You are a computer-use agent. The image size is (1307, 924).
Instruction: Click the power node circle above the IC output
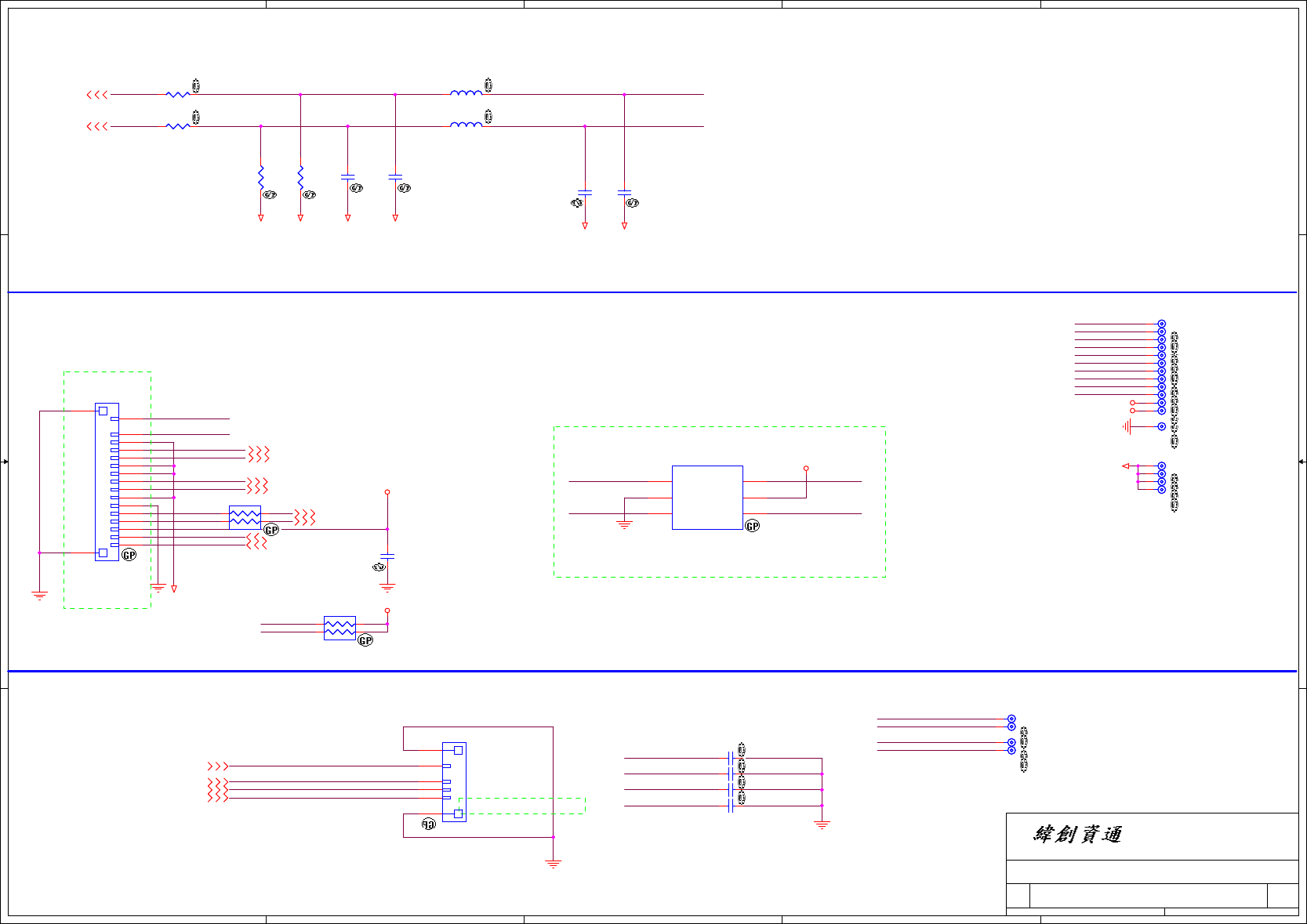click(806, 469)
